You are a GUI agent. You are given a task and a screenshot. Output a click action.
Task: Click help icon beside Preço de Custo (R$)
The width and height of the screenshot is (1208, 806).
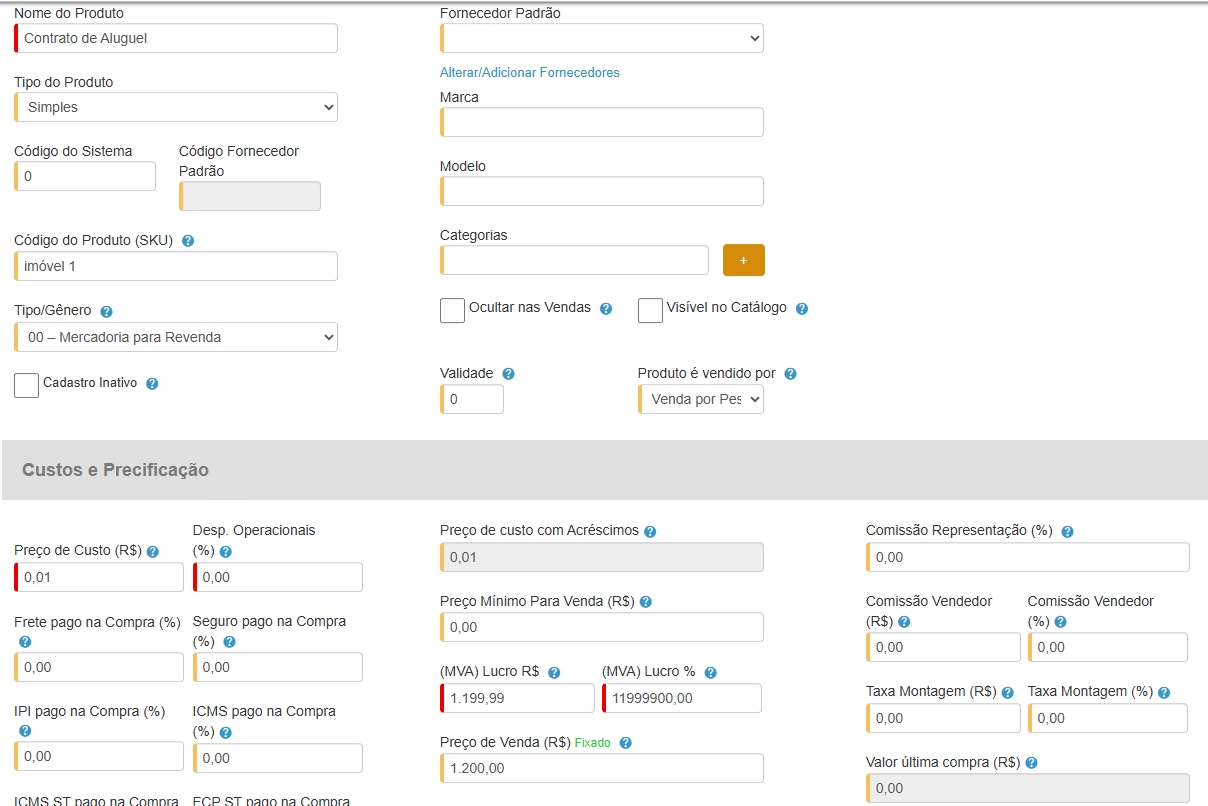153,552
